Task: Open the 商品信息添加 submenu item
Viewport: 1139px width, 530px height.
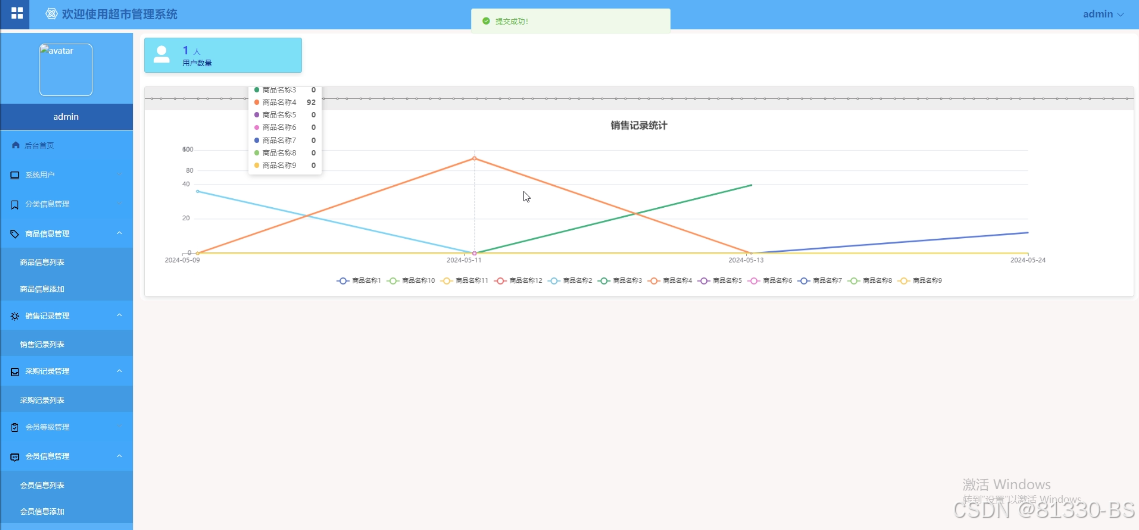Action: click(66, 289)
